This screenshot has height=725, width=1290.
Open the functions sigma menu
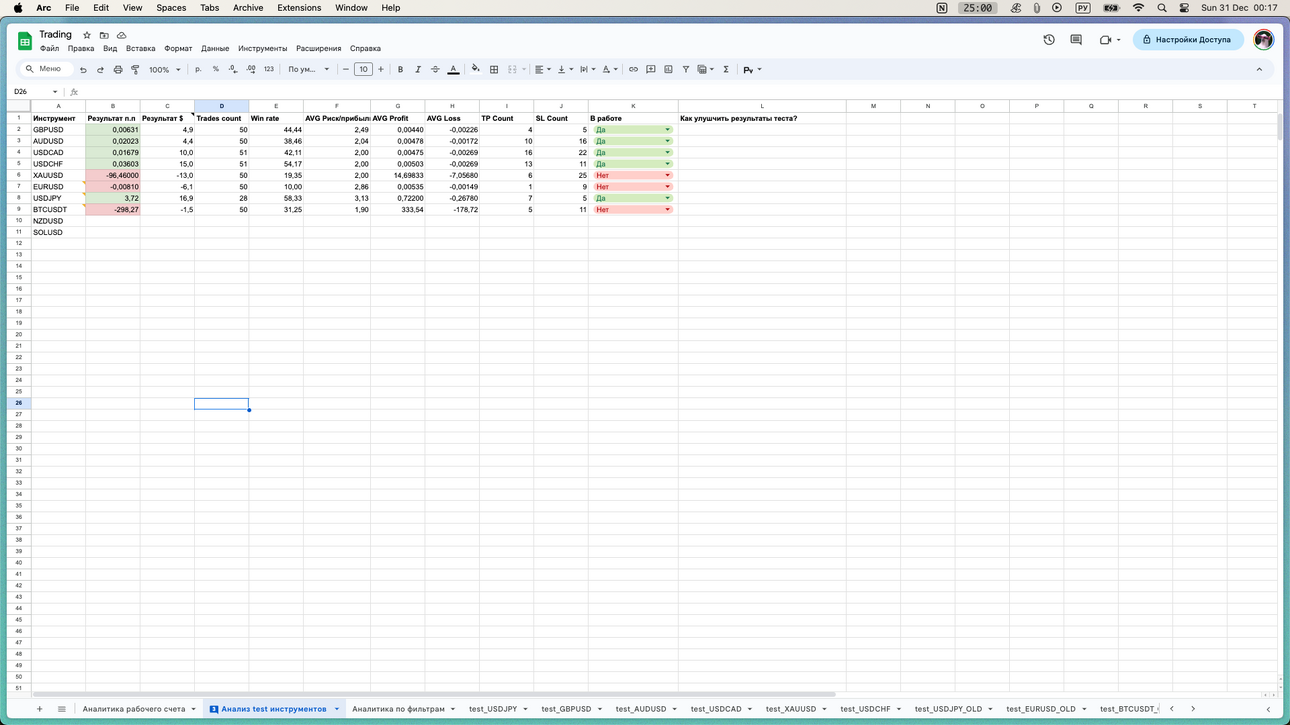coord(726,70)
